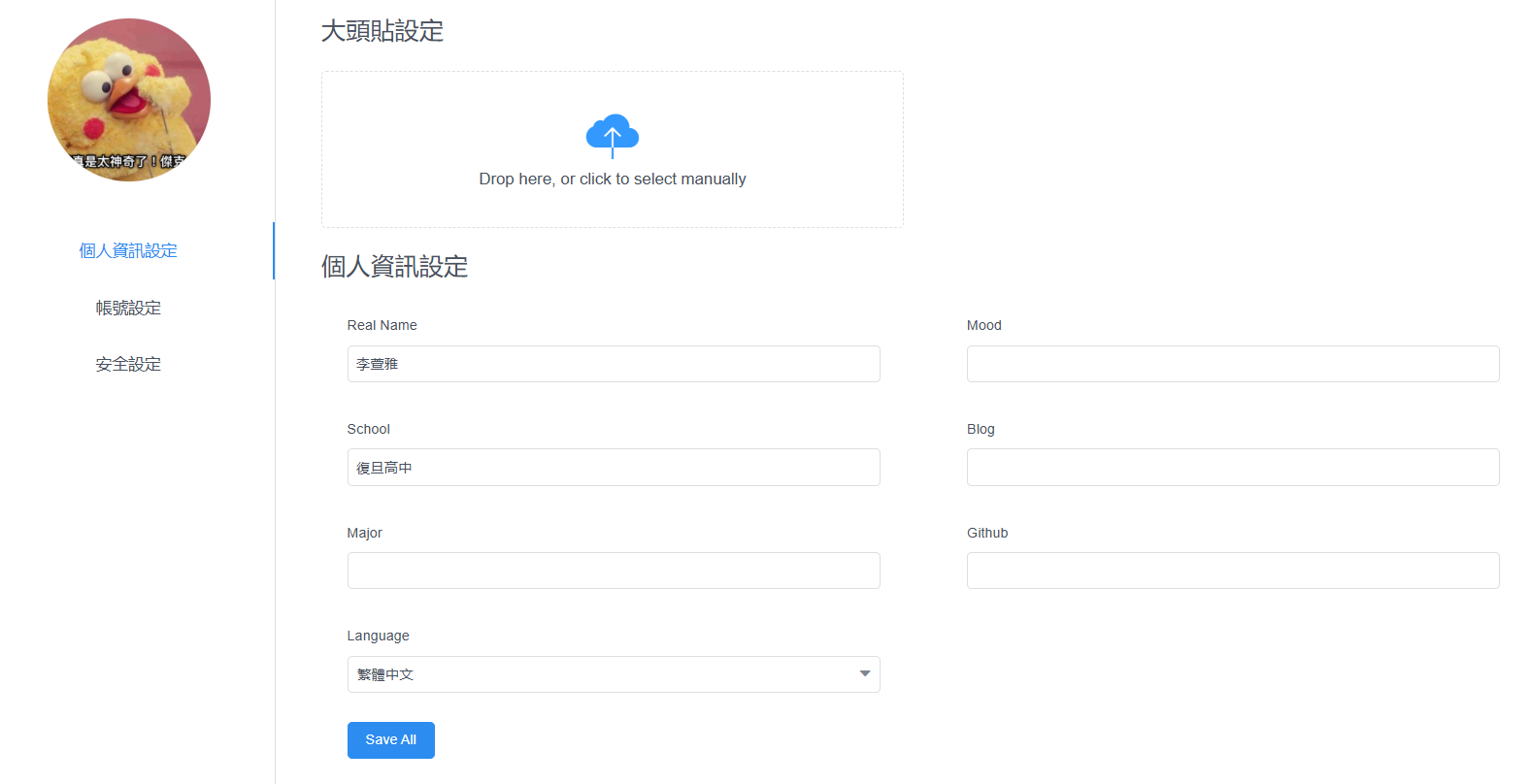
Task: Go to 安全設定 in the sidebar
Action: coord(128,364)
